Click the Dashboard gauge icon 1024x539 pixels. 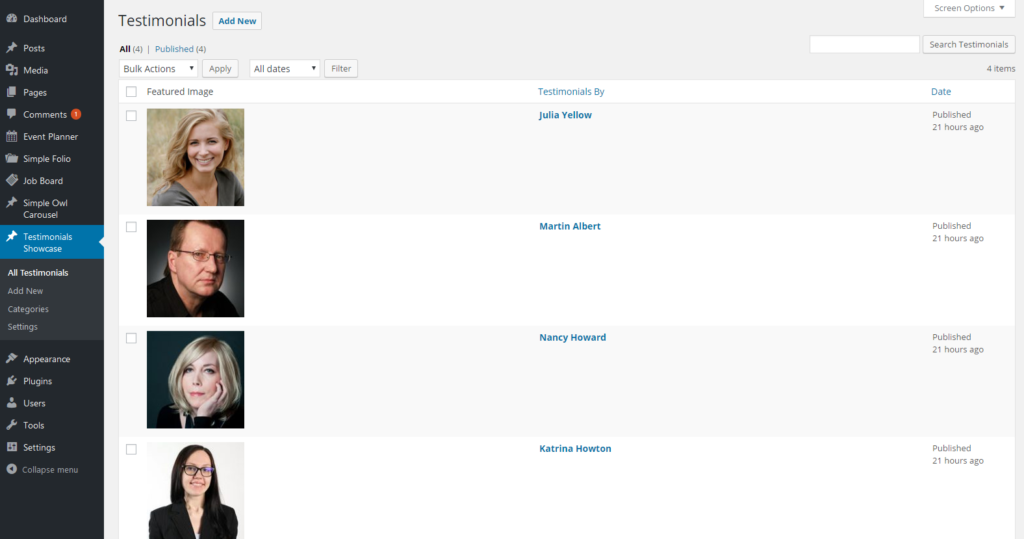[x=12, y=18]
